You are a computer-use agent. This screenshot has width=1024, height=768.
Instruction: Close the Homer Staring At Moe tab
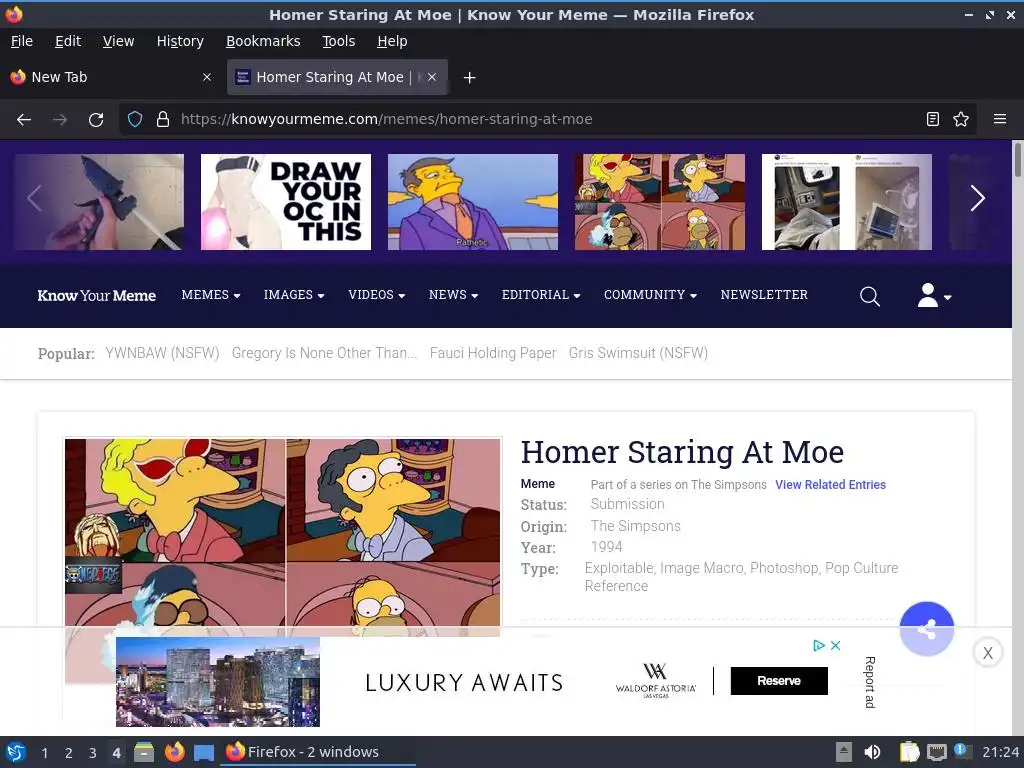tap(432, 77)
